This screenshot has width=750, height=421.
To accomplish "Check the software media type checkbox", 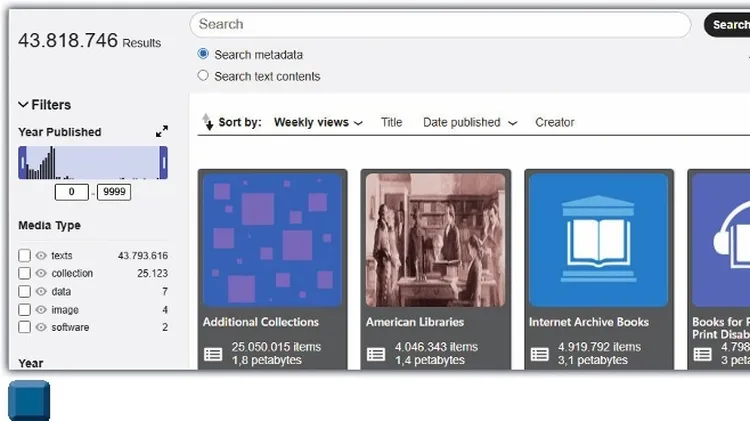I will (x=24, y=327).
